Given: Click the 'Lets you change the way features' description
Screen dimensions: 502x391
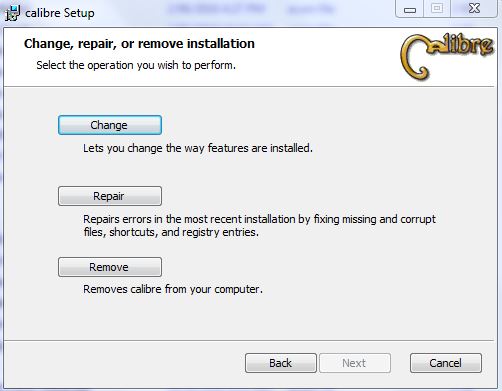Looking at the screenshot, I should tap(198, 148).
